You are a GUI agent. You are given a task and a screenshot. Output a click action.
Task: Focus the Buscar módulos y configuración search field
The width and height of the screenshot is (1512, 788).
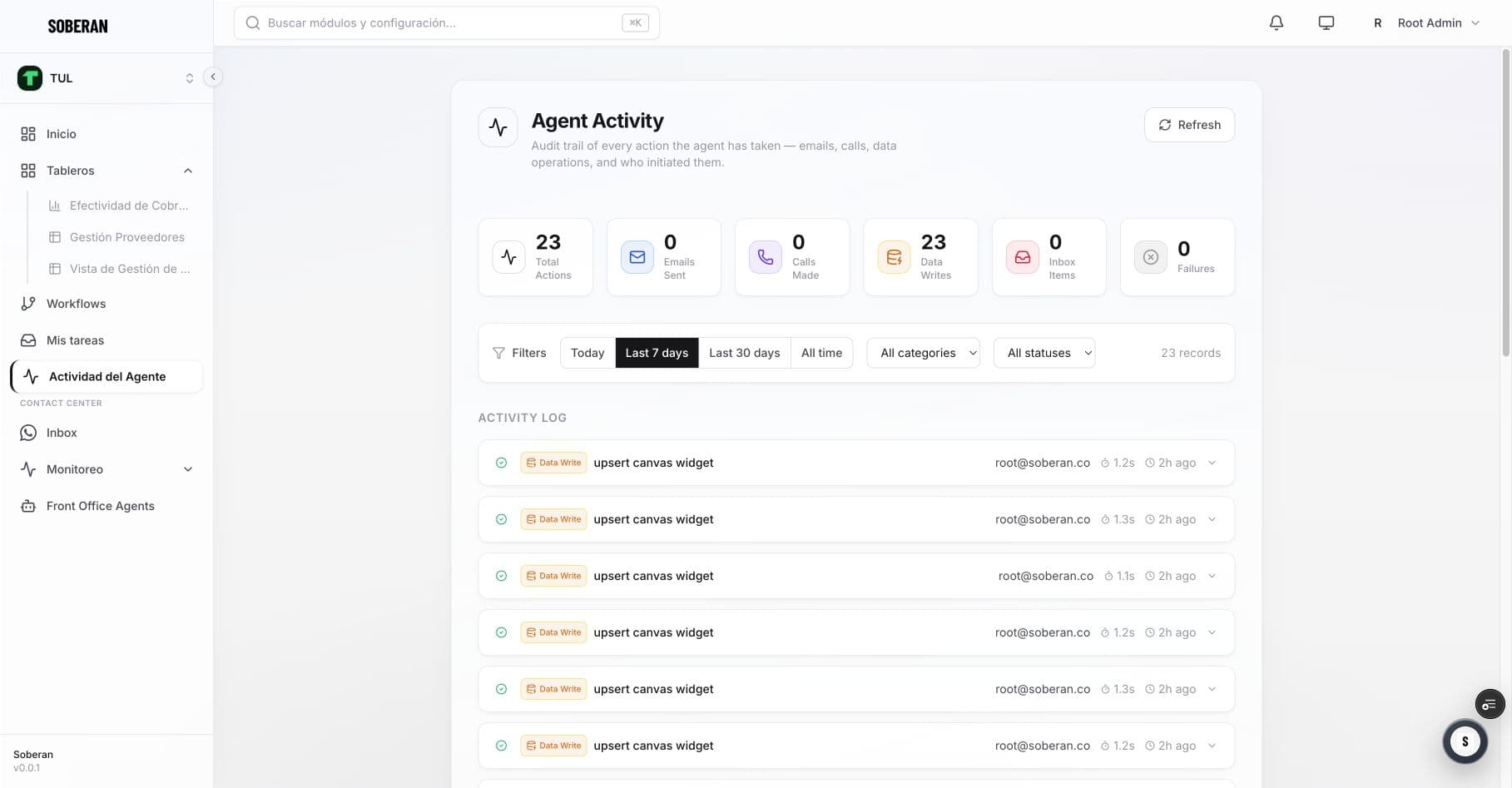point(447,23)
